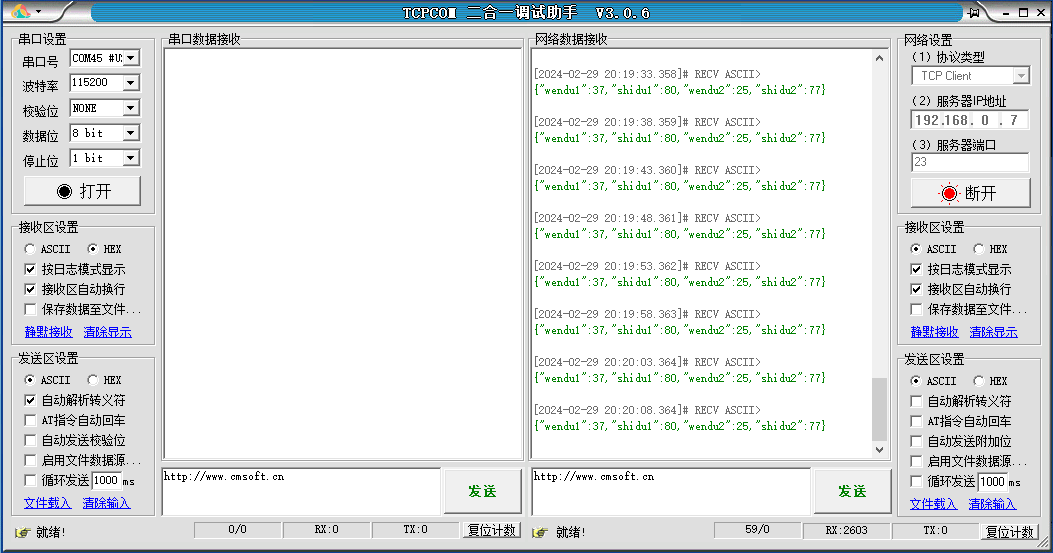The width and height of the screenshot is (1053, 553).
Task: Open the 校验位 NONE parity dropdown
Action: pyautogui.click(x=130, y=108)
